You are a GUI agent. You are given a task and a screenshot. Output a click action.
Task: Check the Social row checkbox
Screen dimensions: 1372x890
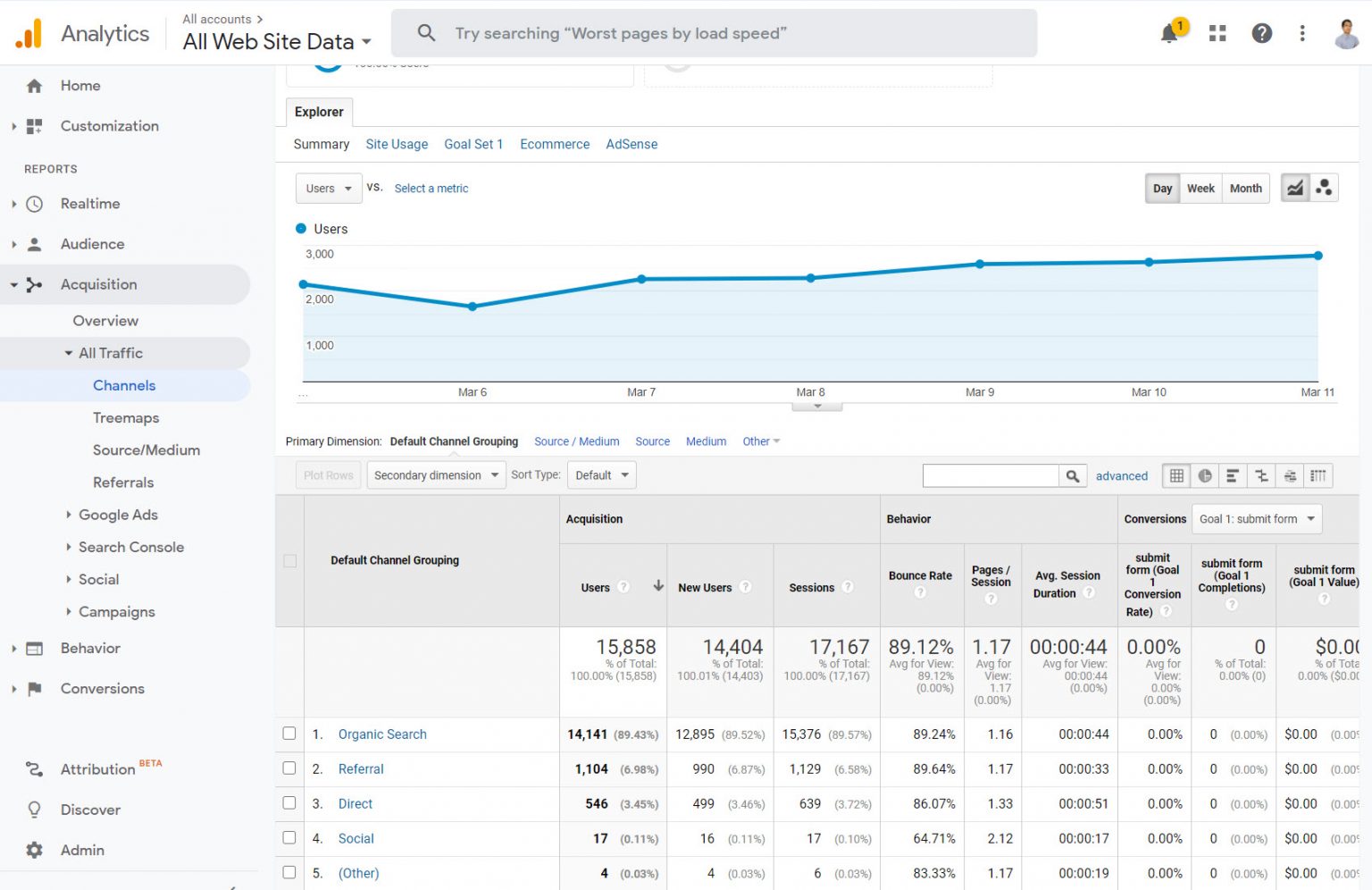[x=289, y=838]
